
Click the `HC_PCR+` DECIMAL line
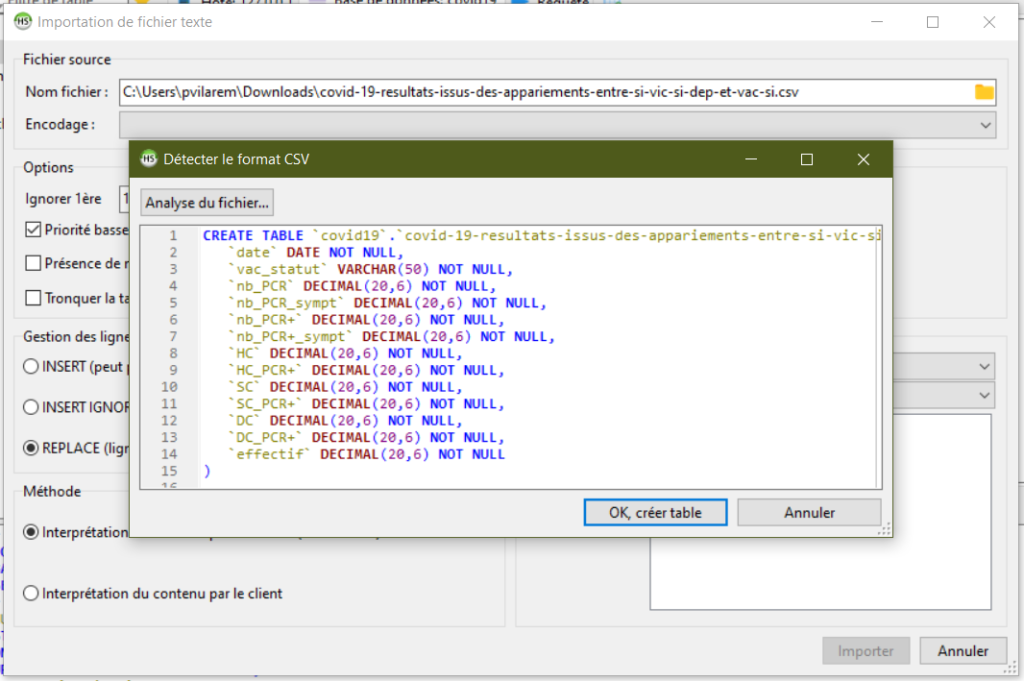[x=366, y=370]
